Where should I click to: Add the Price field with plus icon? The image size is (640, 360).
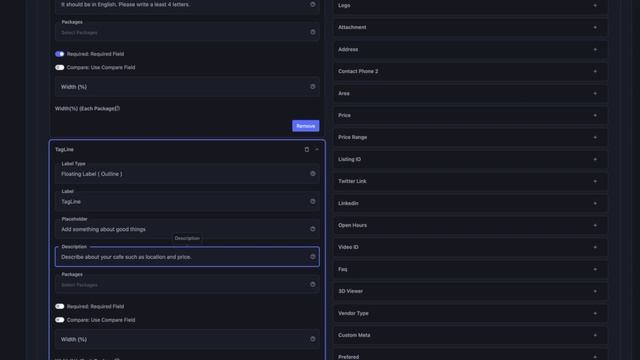595,116
